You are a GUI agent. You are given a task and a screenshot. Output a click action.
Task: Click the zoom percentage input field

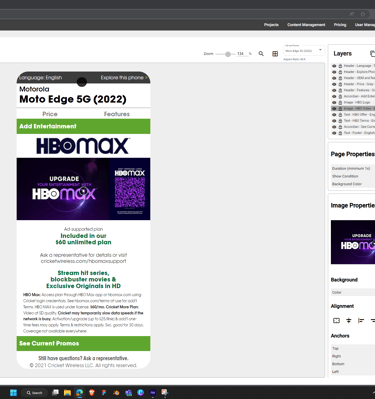(x=241, y=54)
